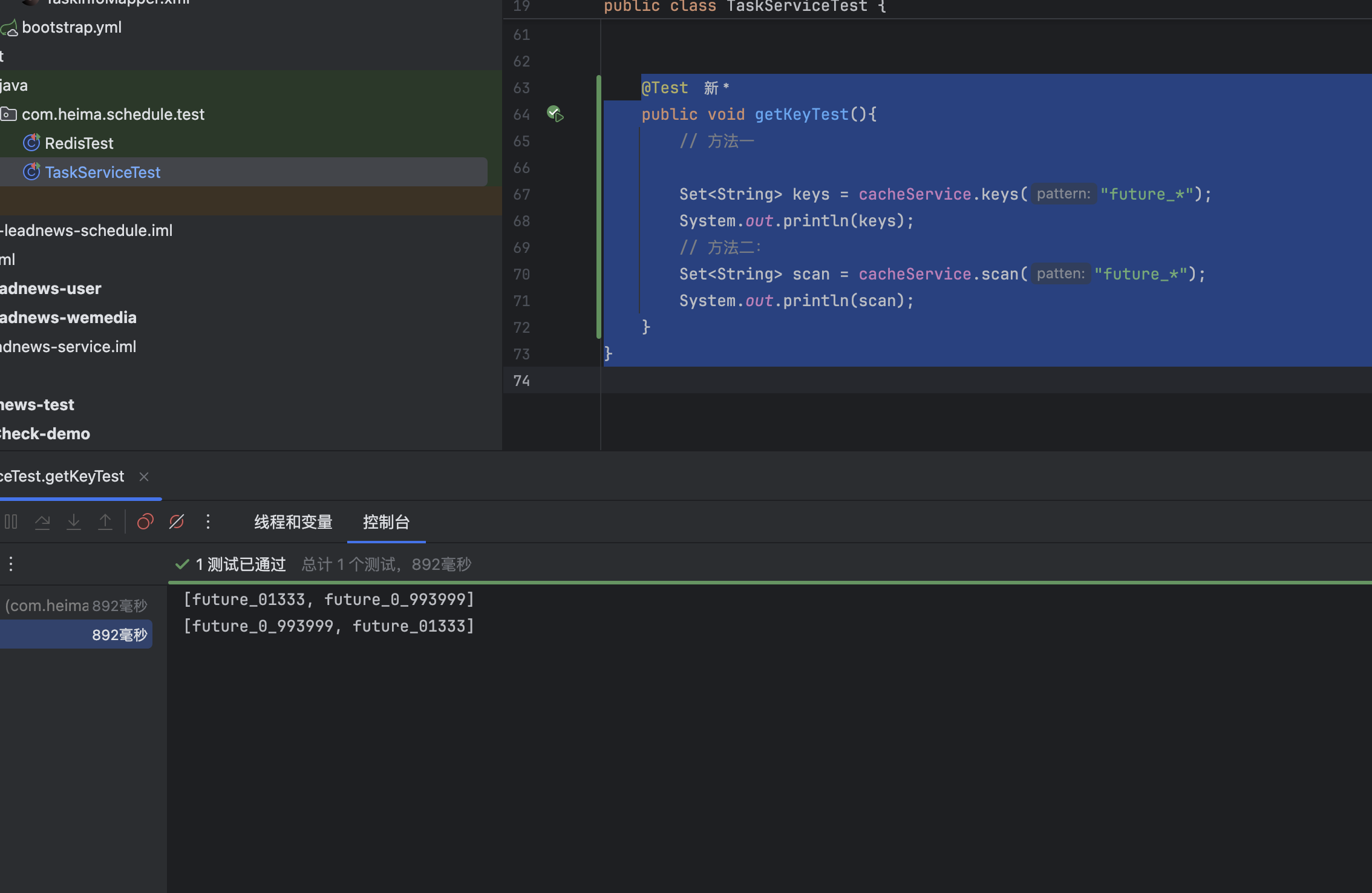
Task: Select leadnews-schedule.iml file
Action: [x=87, y=231]
